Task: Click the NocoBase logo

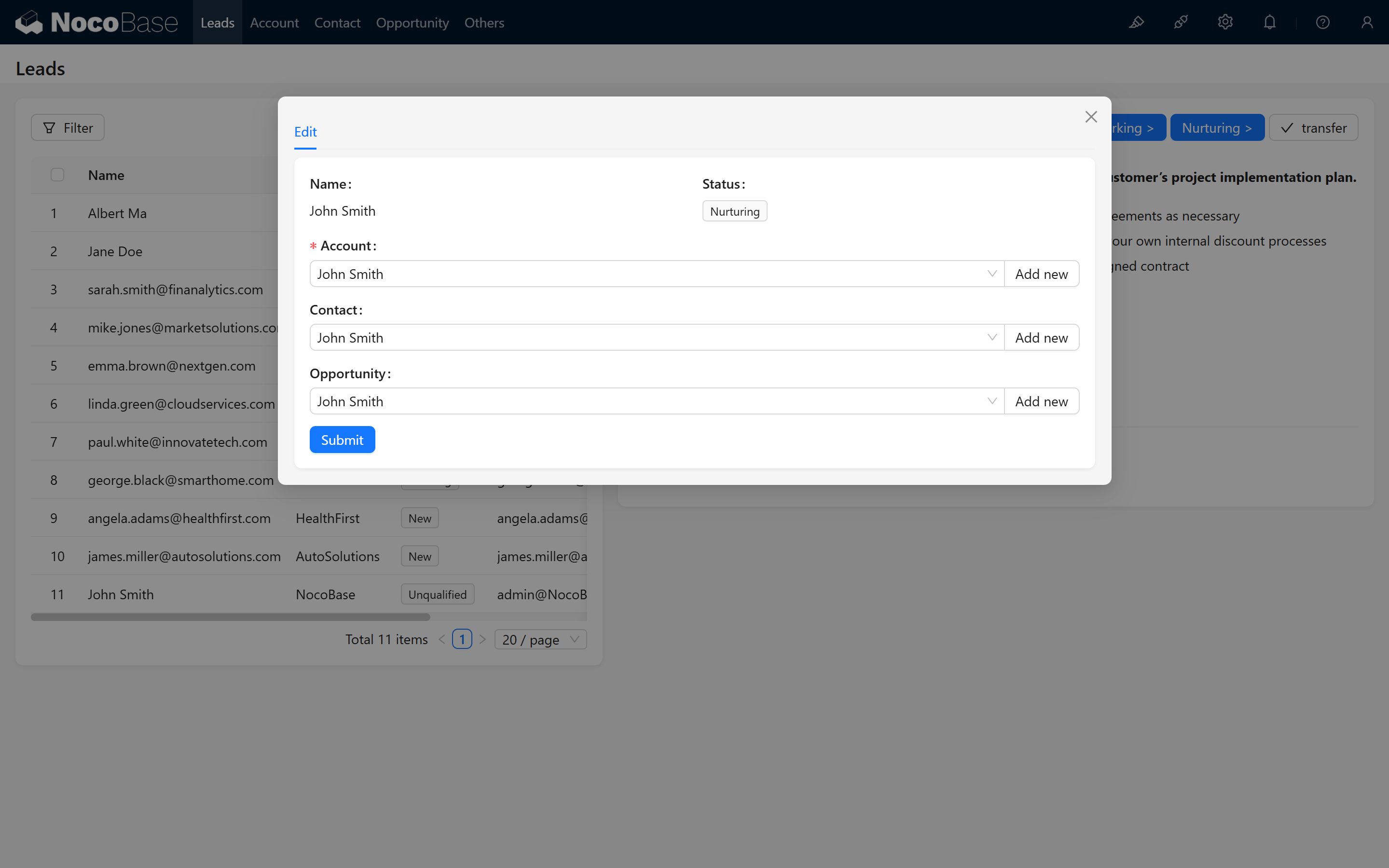Action: click(x=96, y=22)
